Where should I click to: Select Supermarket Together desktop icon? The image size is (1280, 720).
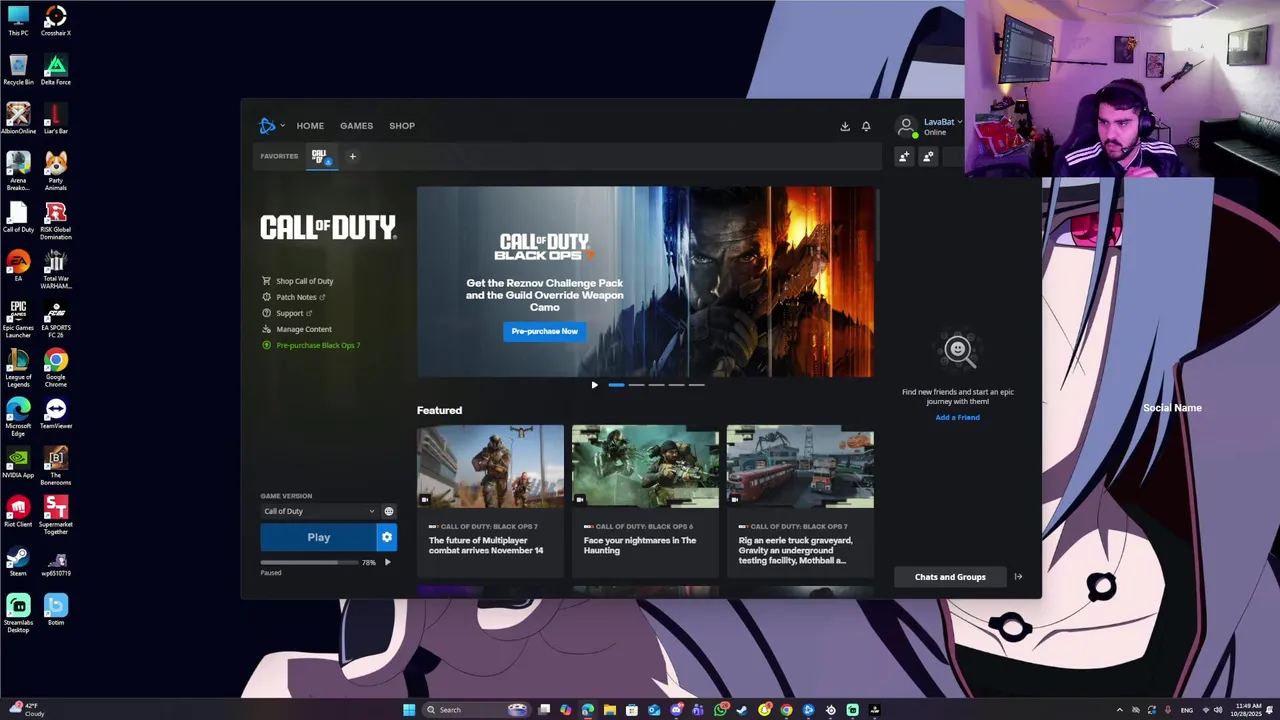coord(56,515)
